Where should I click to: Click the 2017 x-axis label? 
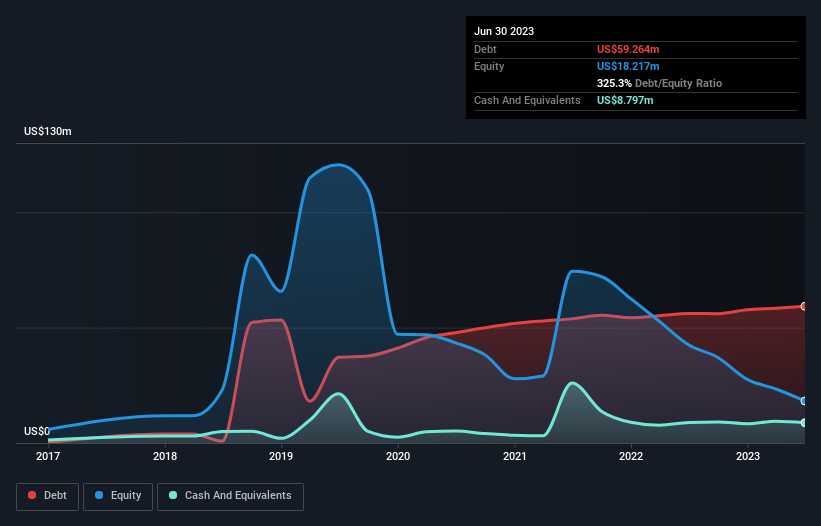(48, 456)
